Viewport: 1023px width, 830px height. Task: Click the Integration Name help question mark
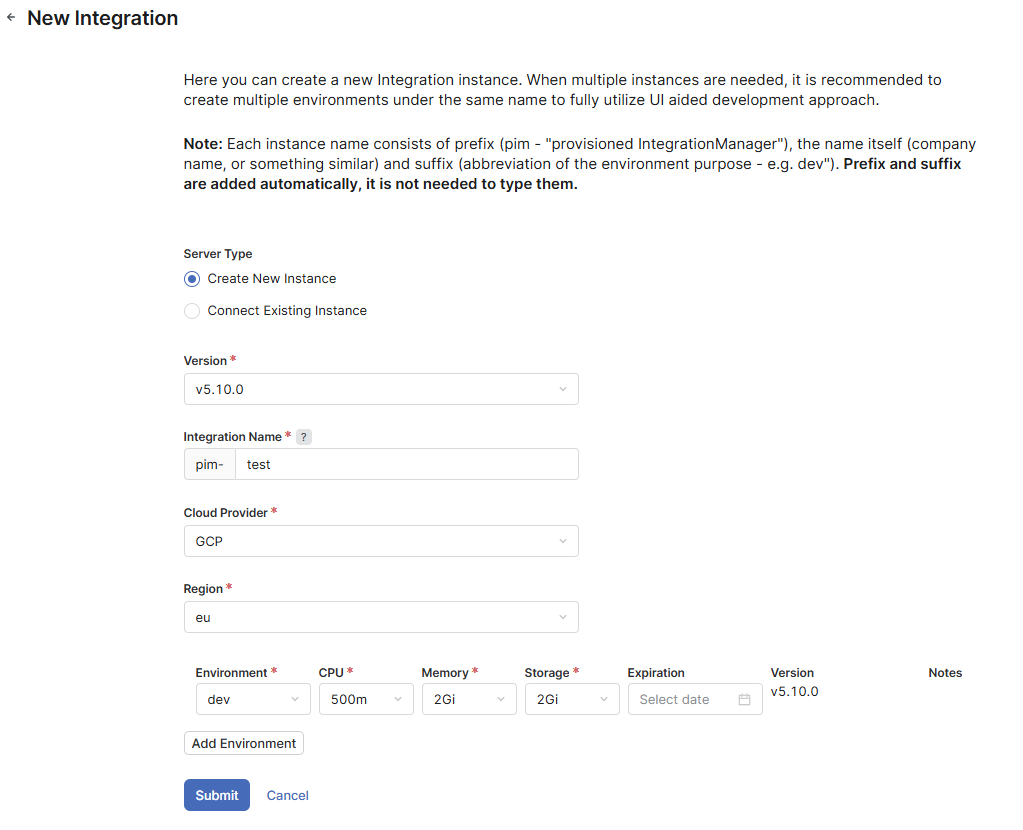pyautogui.click(x=303, y=437)
